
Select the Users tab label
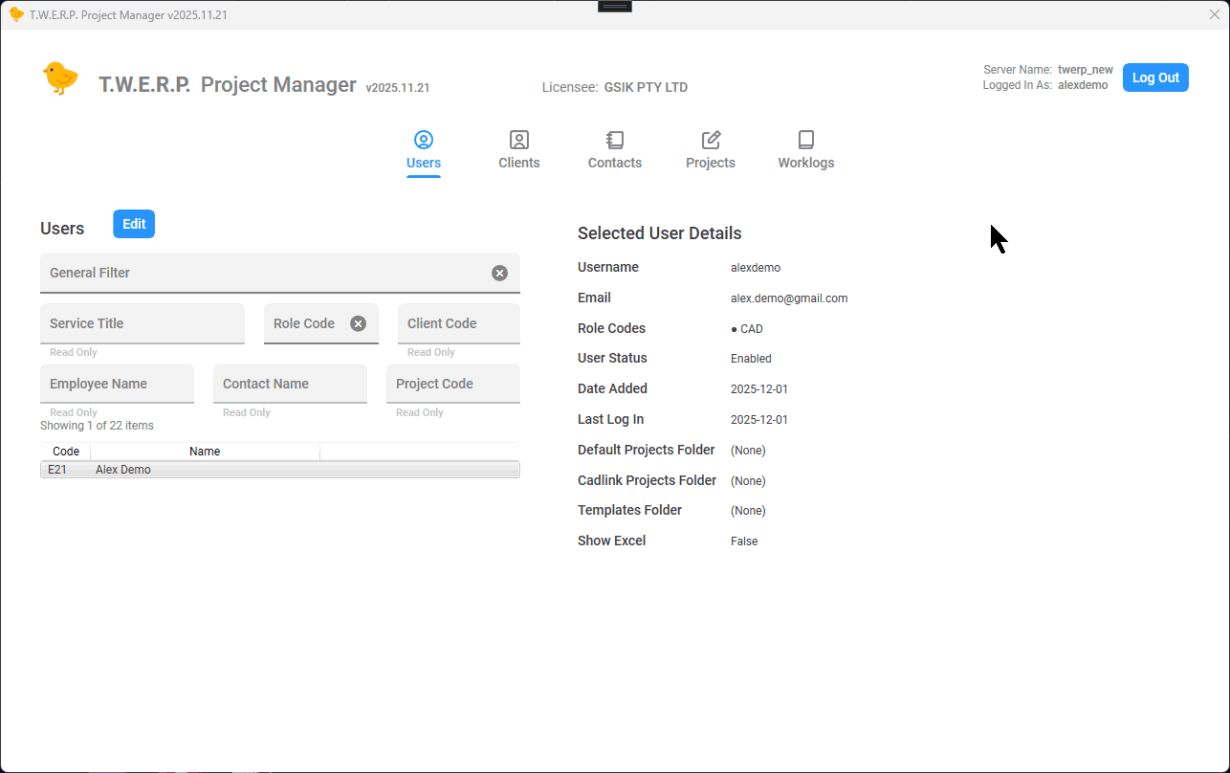(424, 163)
